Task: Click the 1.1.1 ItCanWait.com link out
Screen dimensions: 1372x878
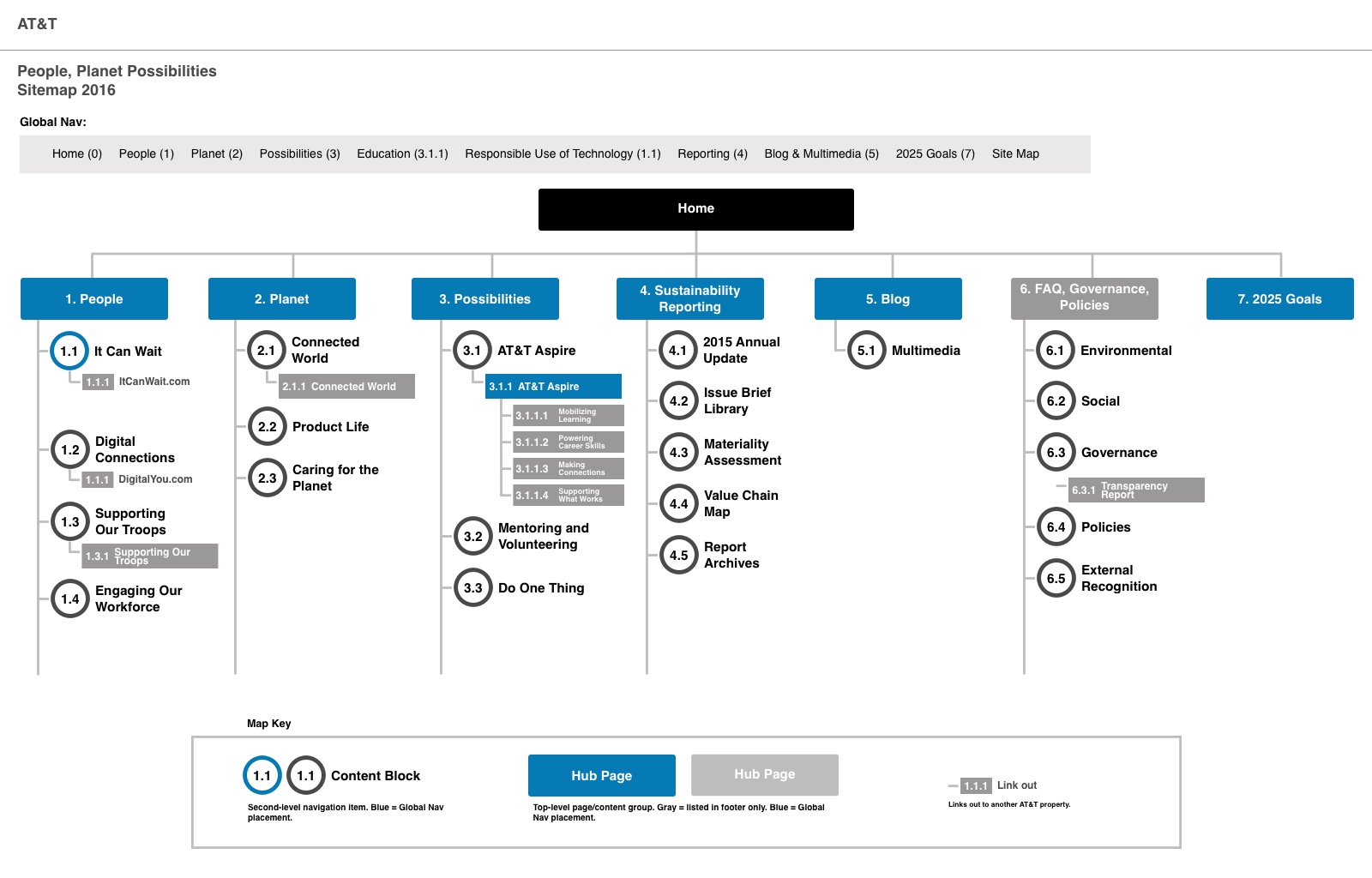Action: pyautogui.click(x=137, y=382)
